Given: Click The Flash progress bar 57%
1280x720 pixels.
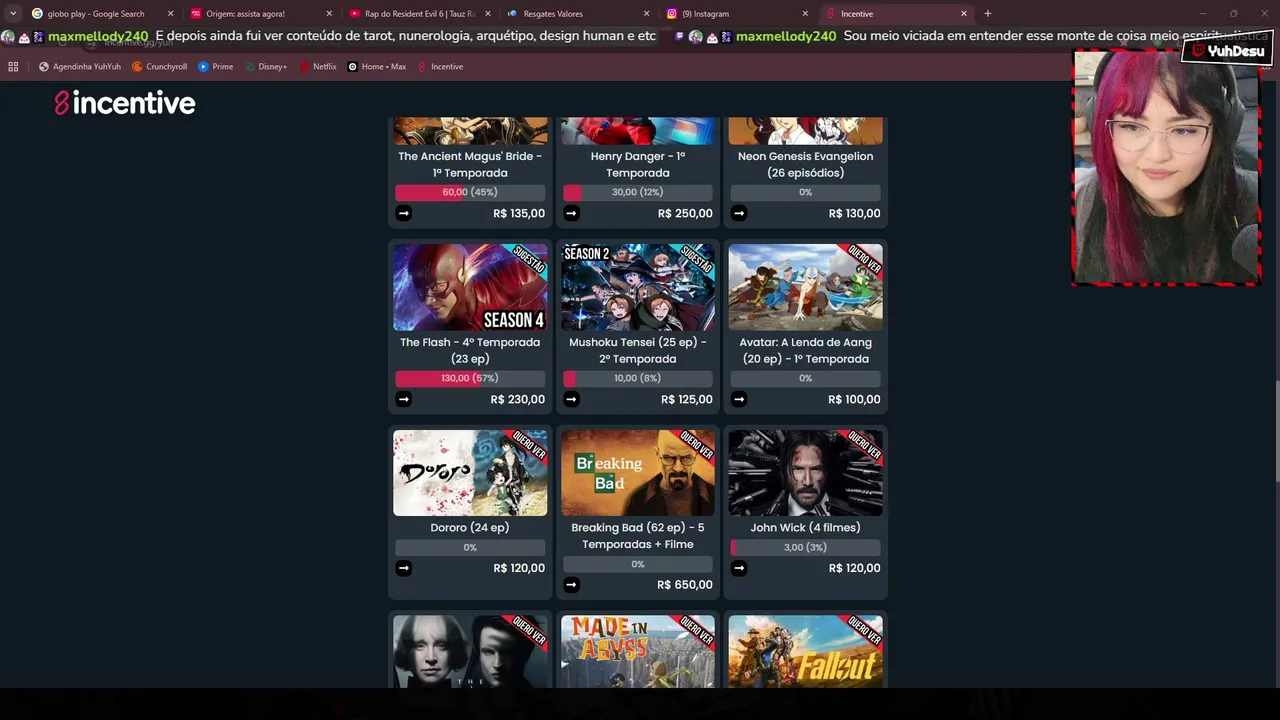Looking at the screenshot, I should (470, 378).
